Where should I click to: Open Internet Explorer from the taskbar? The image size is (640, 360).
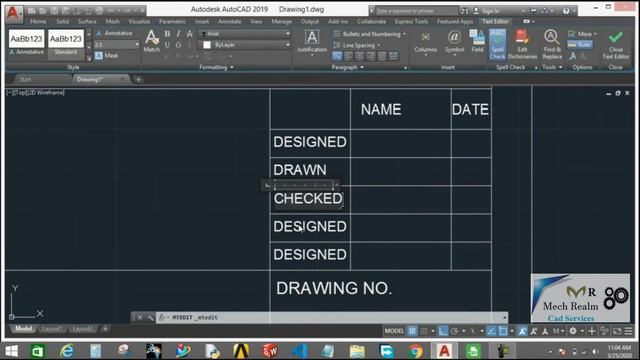pyautogui.click(x=67, y=351)
